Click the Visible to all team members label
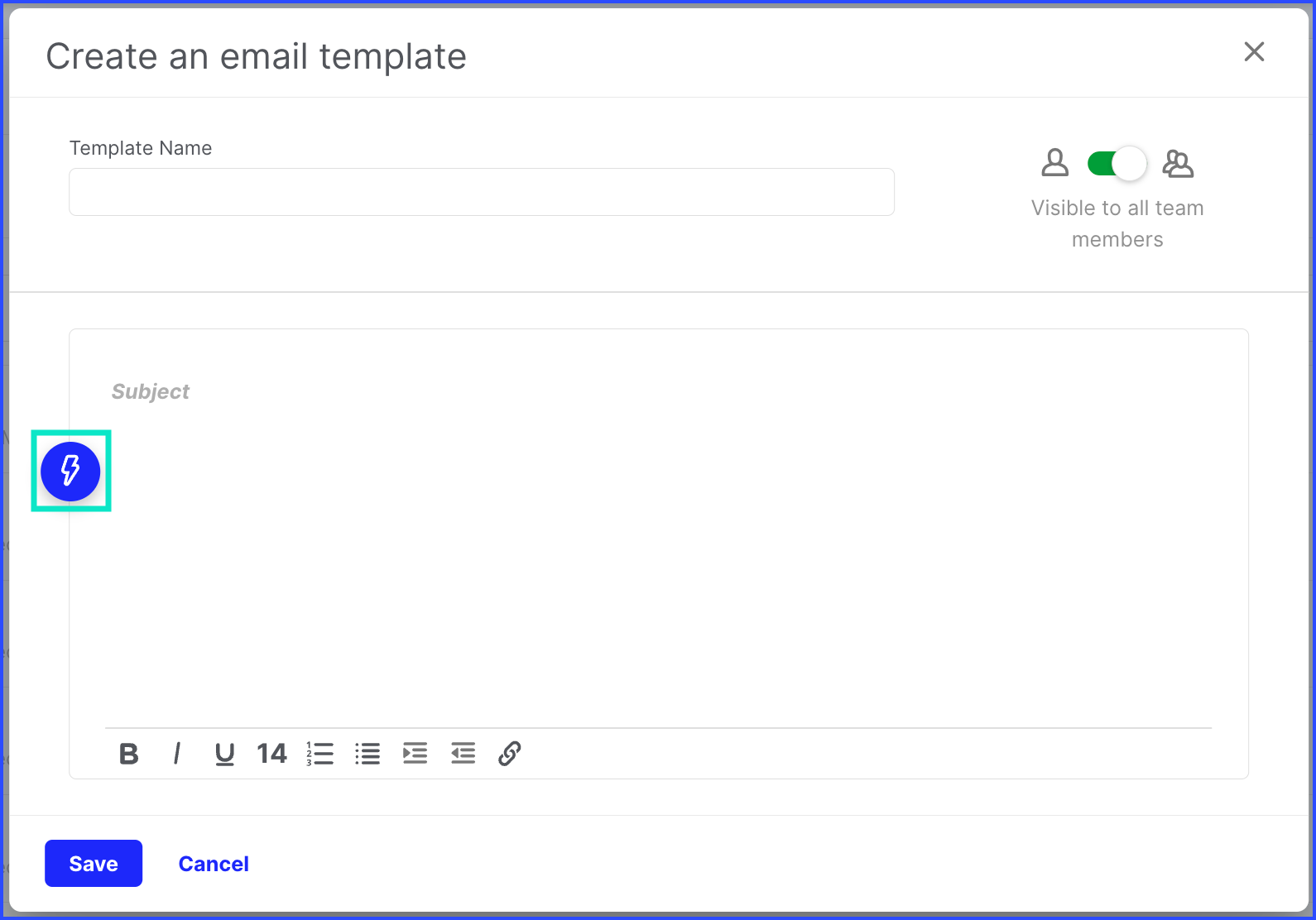The width and height of the screenshot is (1316, 920). coord(1117,223)
